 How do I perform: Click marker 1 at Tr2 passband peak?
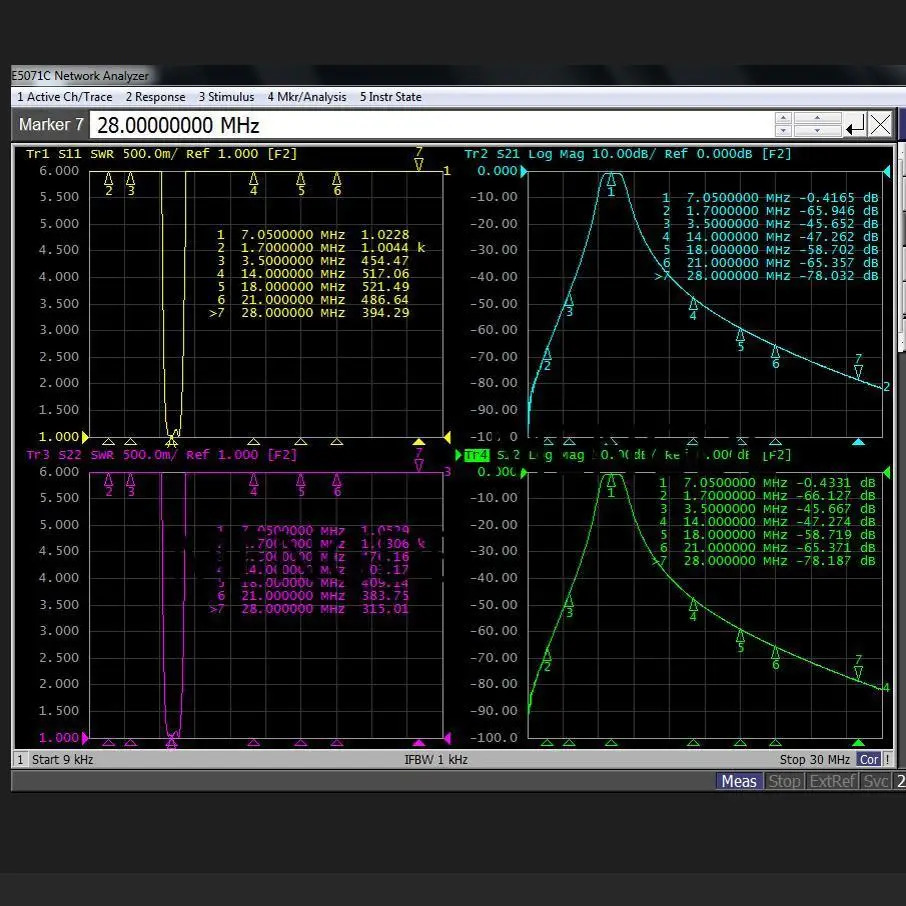click(611, 184)
